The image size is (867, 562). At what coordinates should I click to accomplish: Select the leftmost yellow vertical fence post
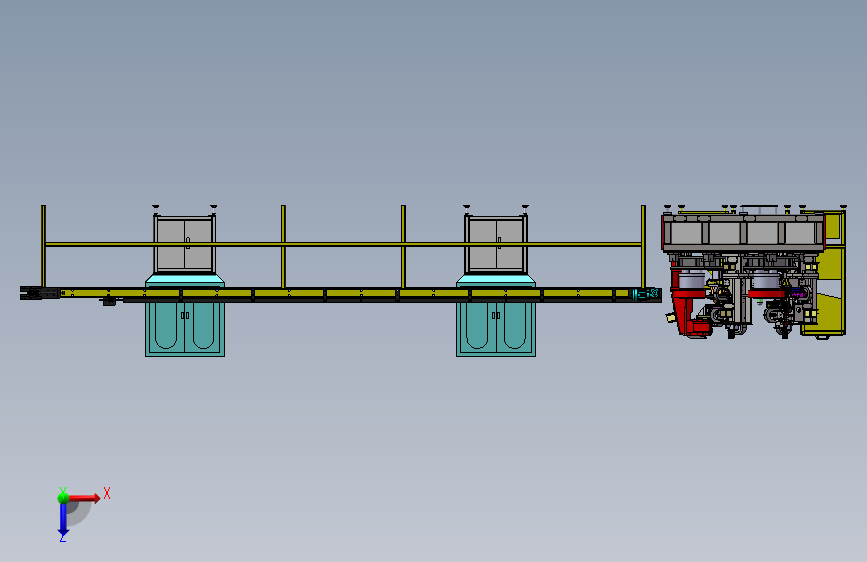point(43,246)
